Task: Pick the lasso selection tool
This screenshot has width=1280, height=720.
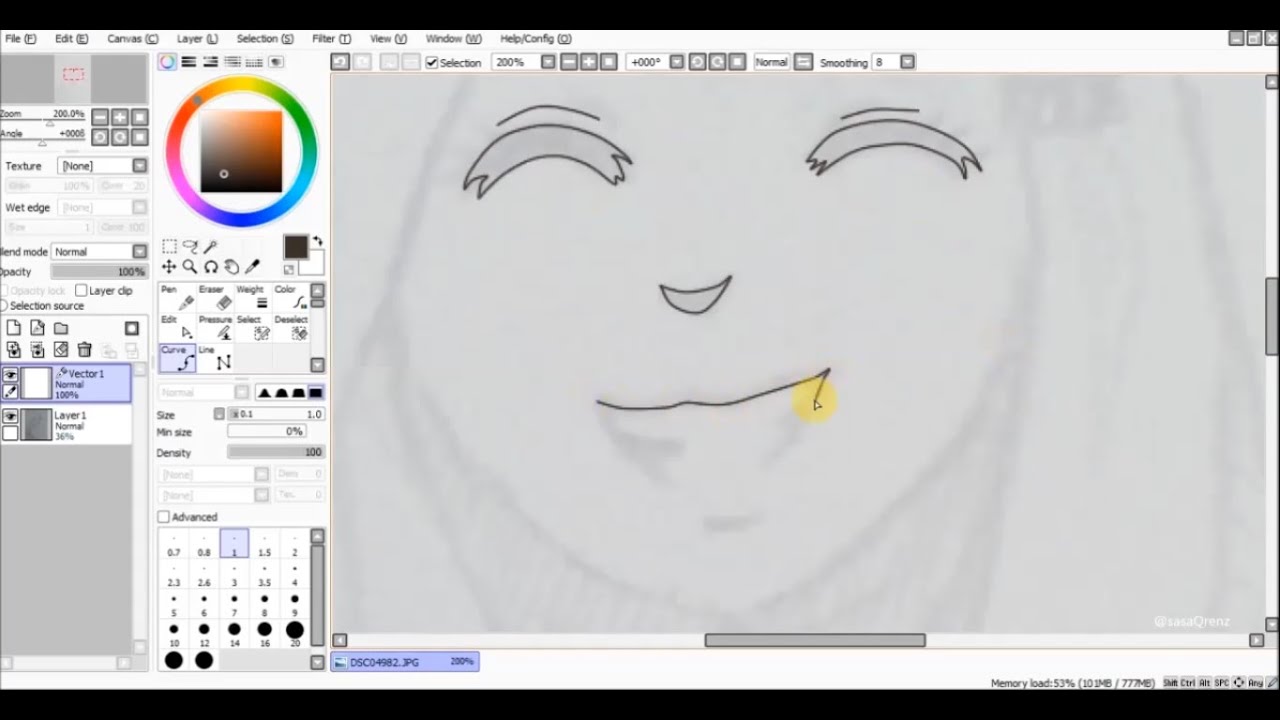Action: click(190, 246)
